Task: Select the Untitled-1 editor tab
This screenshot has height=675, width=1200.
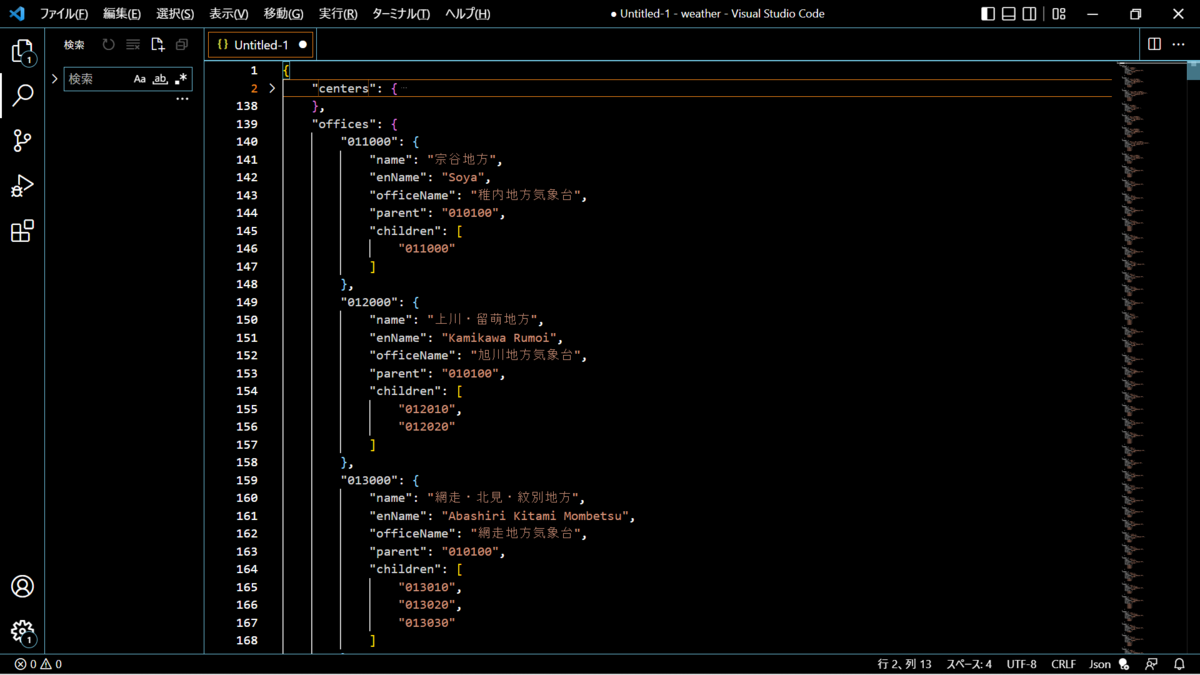Action: (260, 45)
